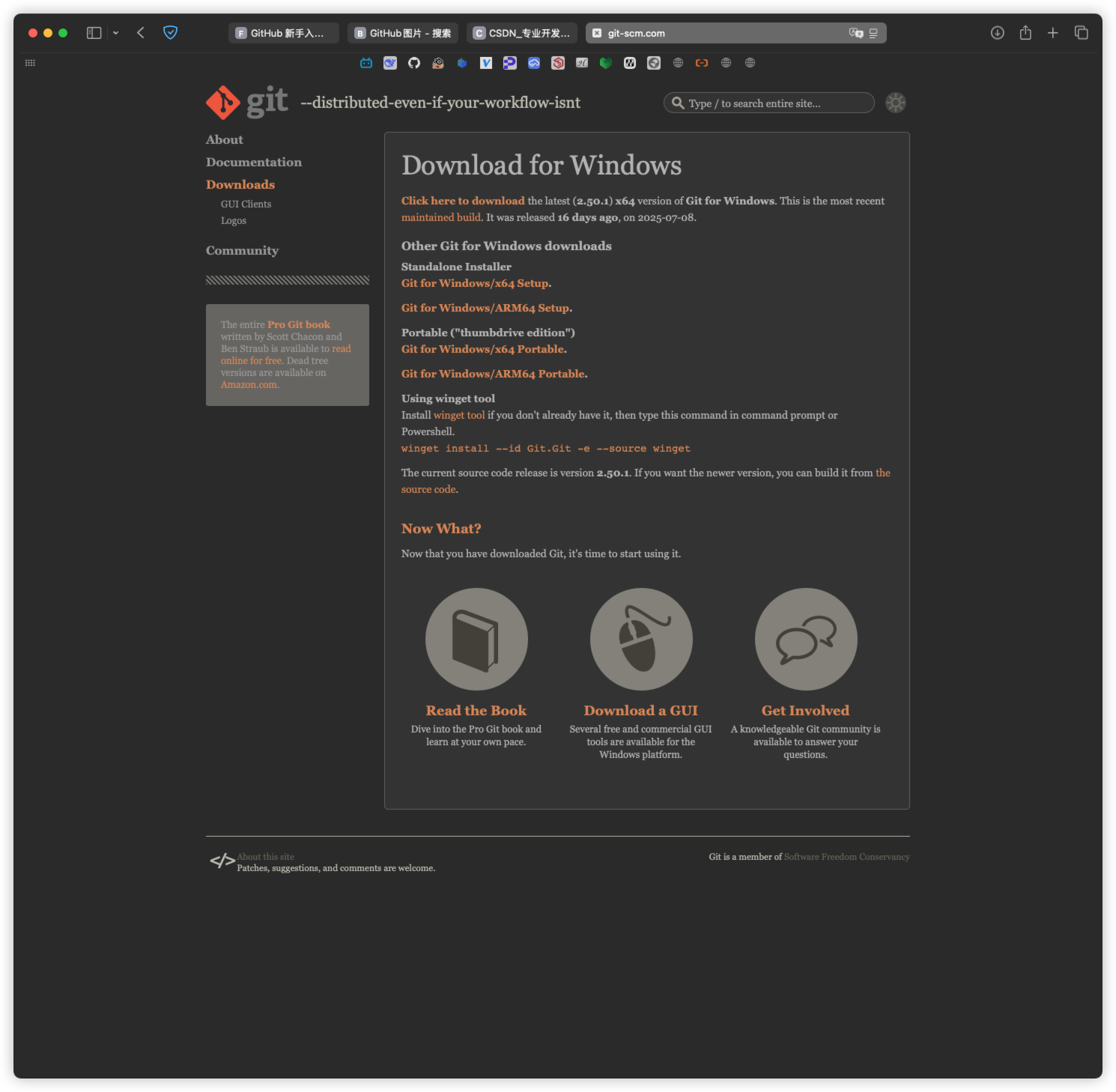
Task: Switch to the GitHub 图片 - 搜索 tab
Action: 403,33
